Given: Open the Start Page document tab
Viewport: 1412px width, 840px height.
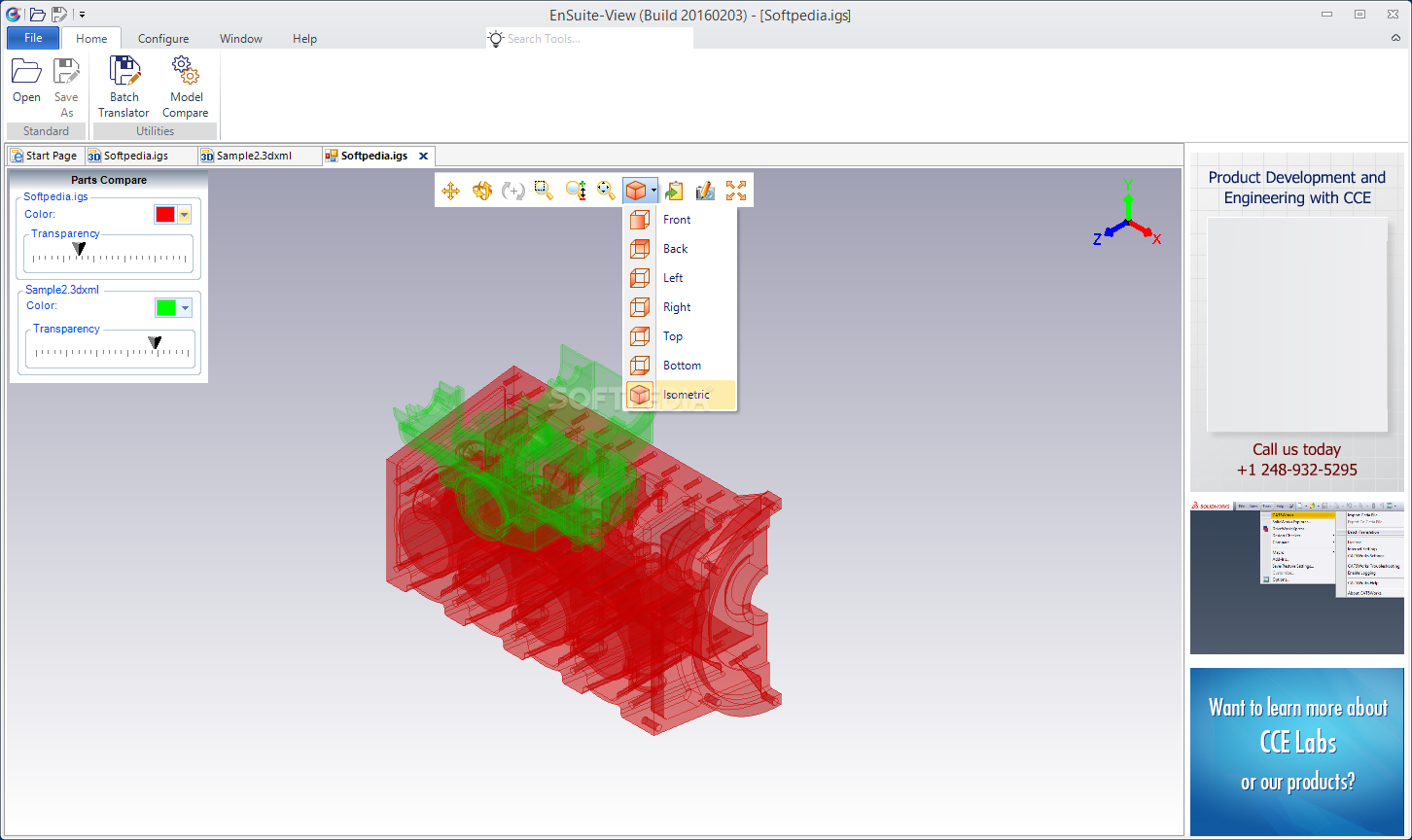Looking at the screenshot, I should [x=45, y=156].
